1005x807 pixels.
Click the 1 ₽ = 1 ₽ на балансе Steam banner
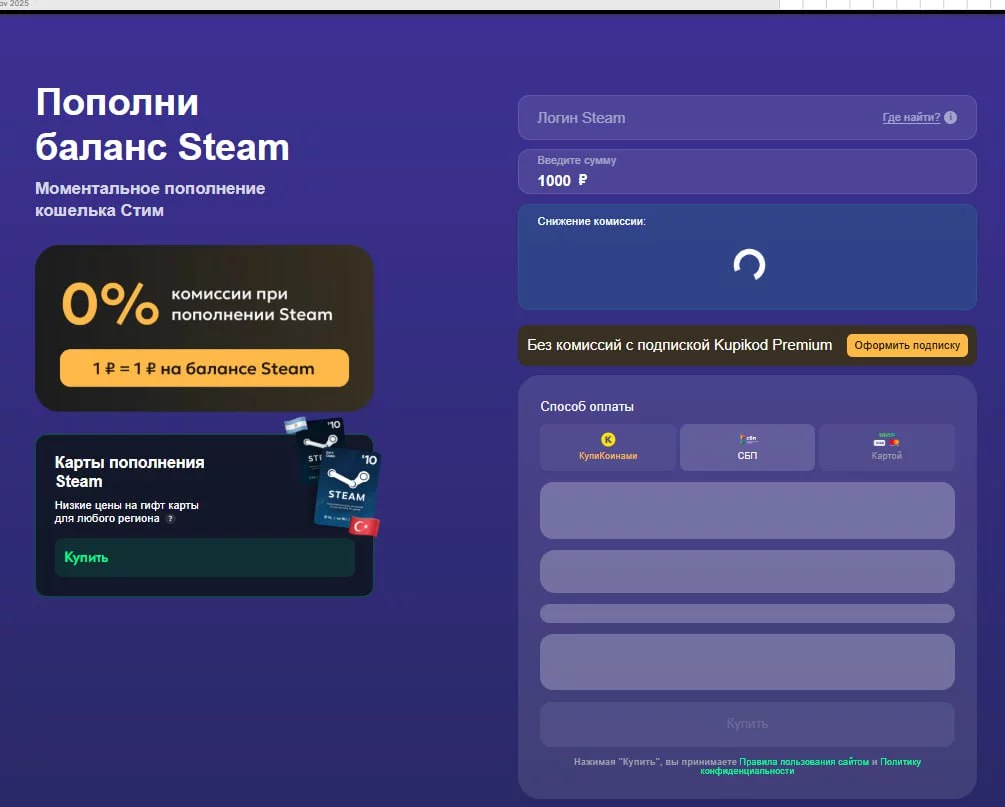204,369
